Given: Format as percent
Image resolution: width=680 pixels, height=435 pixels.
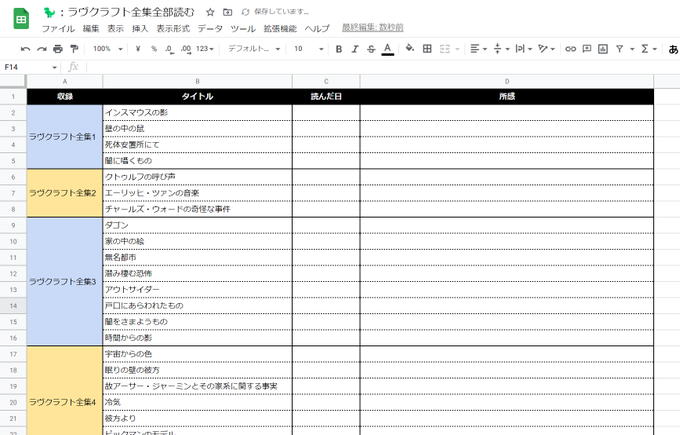Looking at the screenshot, I should tap(154, 49).
